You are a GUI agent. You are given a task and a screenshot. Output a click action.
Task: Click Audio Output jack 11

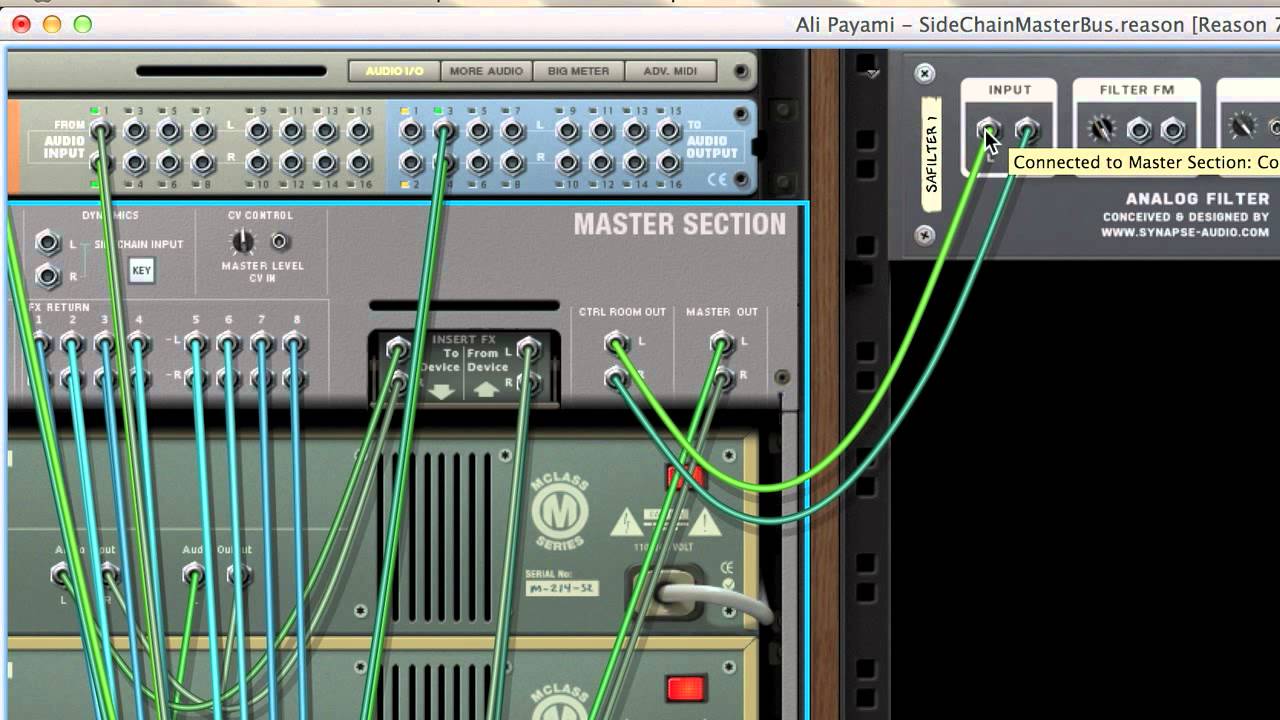(602, 130)
